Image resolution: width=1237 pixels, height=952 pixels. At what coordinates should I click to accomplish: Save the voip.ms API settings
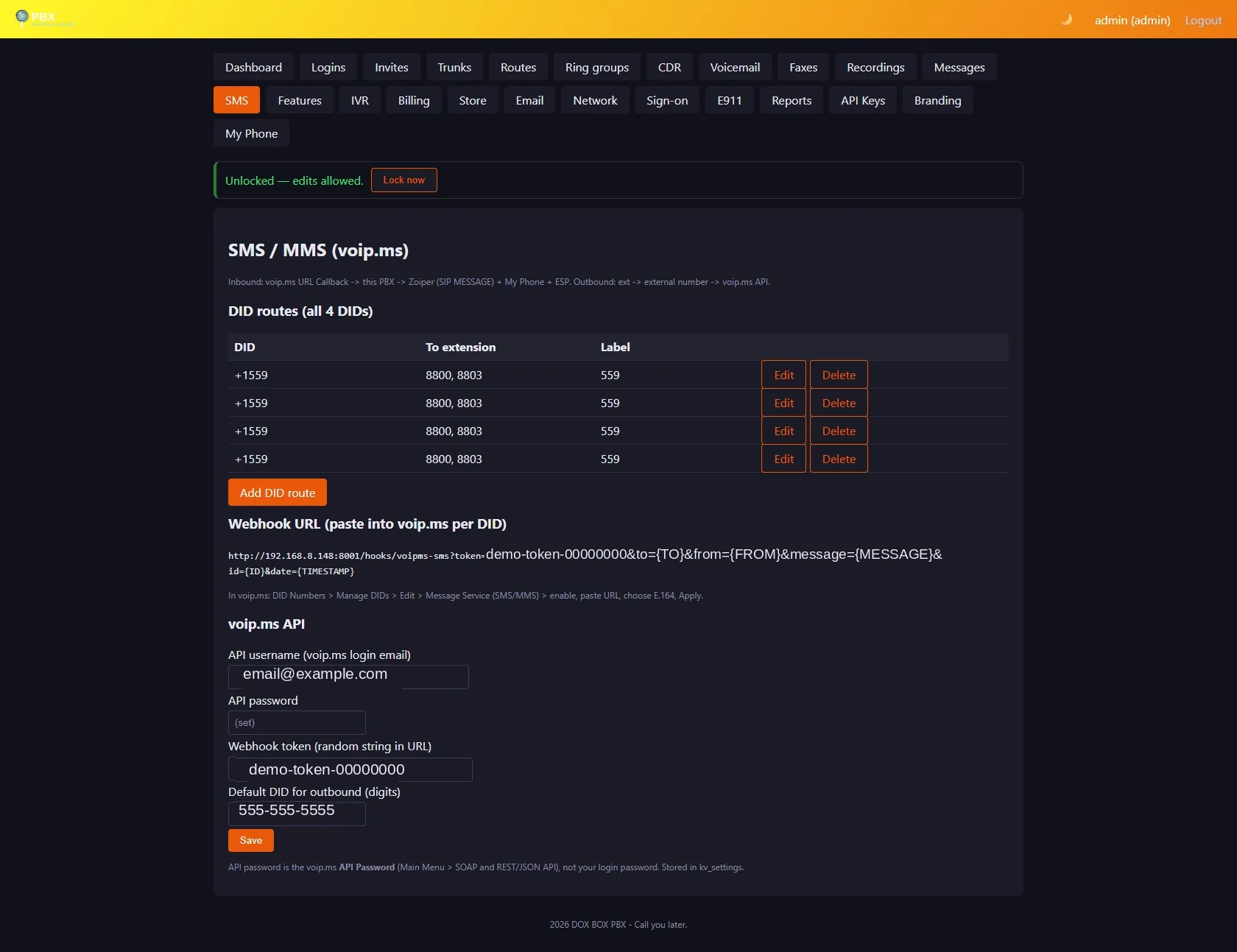251,840
